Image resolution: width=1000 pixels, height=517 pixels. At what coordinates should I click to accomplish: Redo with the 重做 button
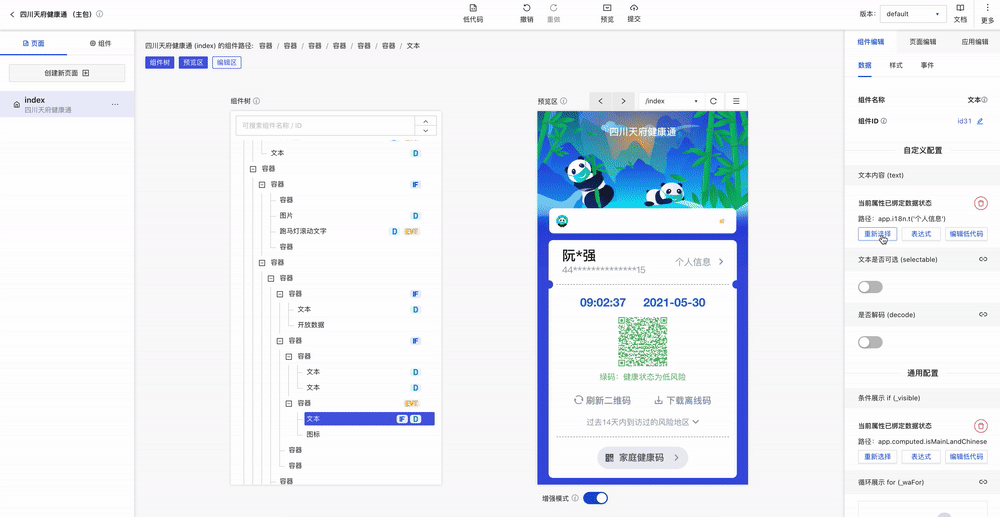554,13
